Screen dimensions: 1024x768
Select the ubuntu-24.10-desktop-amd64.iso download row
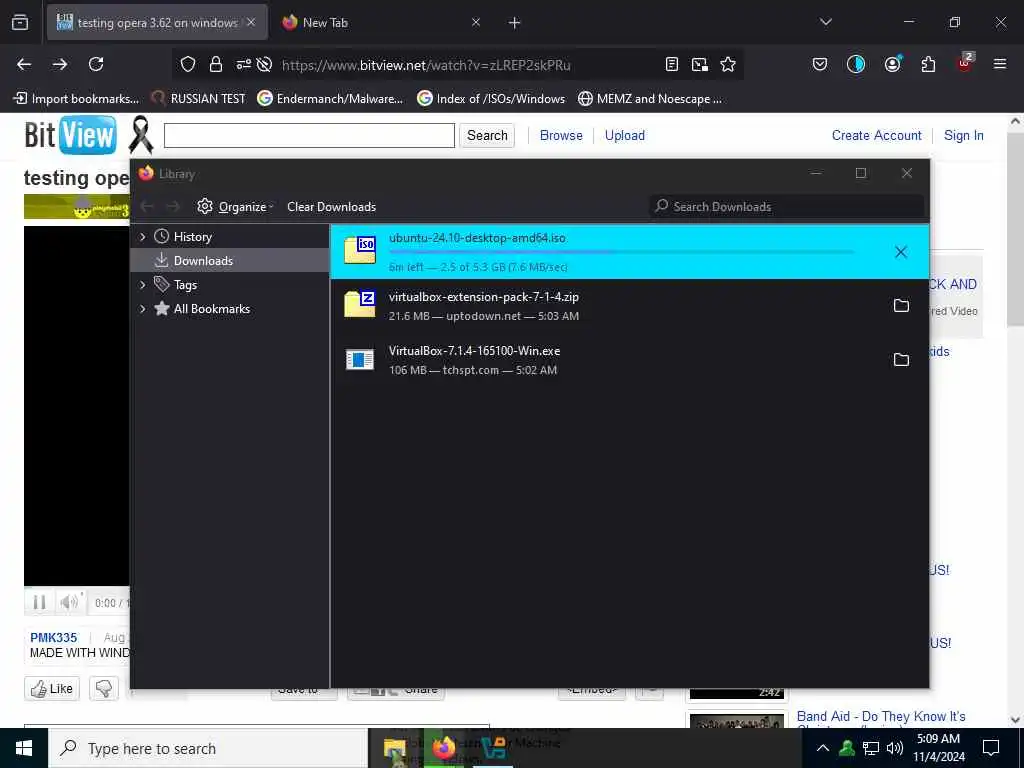coord(630,252)
